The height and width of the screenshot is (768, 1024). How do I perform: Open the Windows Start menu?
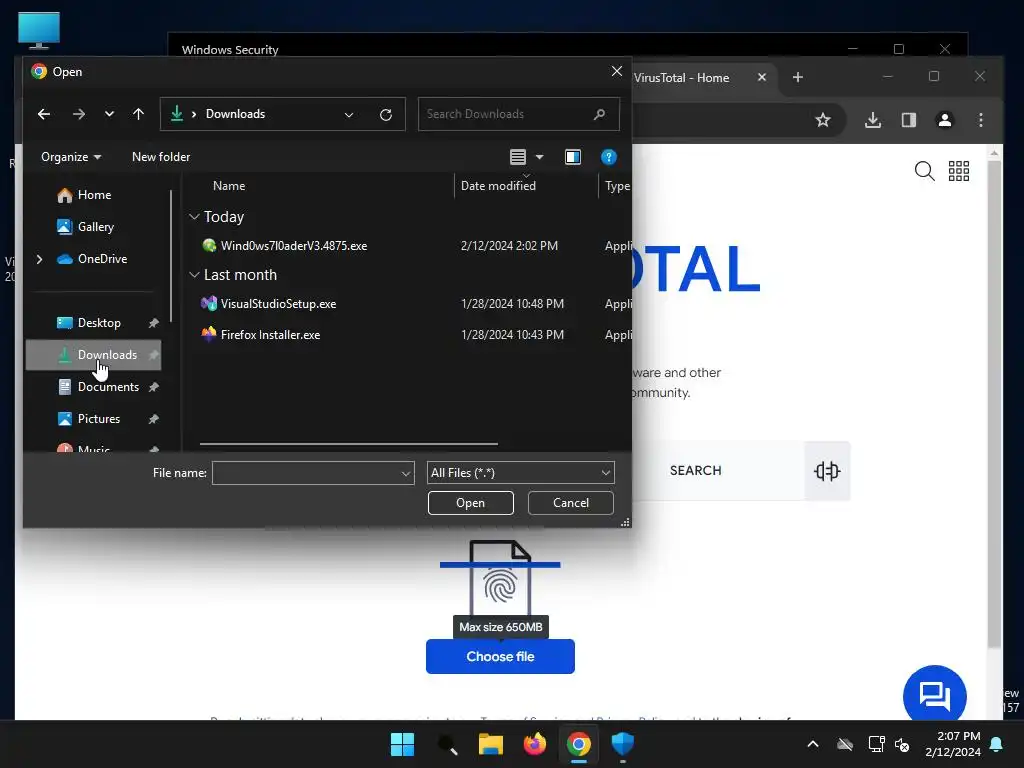(402, 744)
